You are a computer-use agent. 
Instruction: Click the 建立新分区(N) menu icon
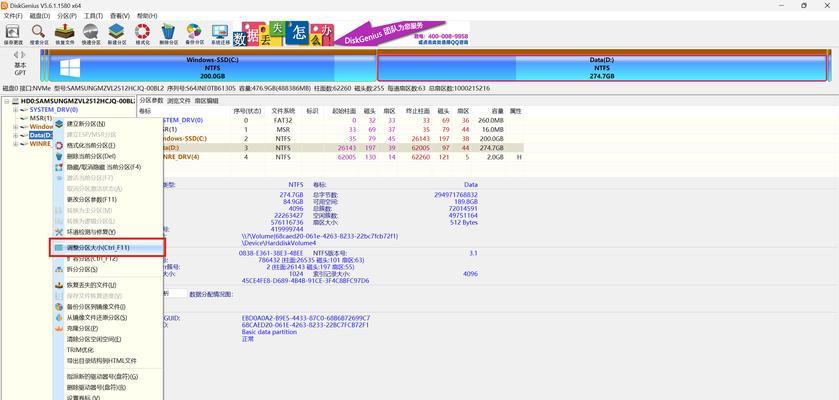[59, 124]
